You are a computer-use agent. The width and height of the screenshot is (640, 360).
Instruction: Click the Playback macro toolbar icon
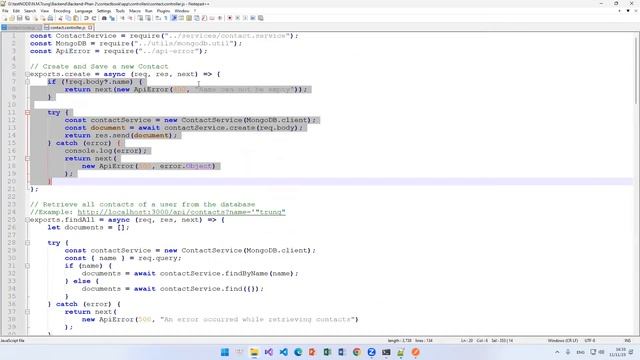(246, 18)
